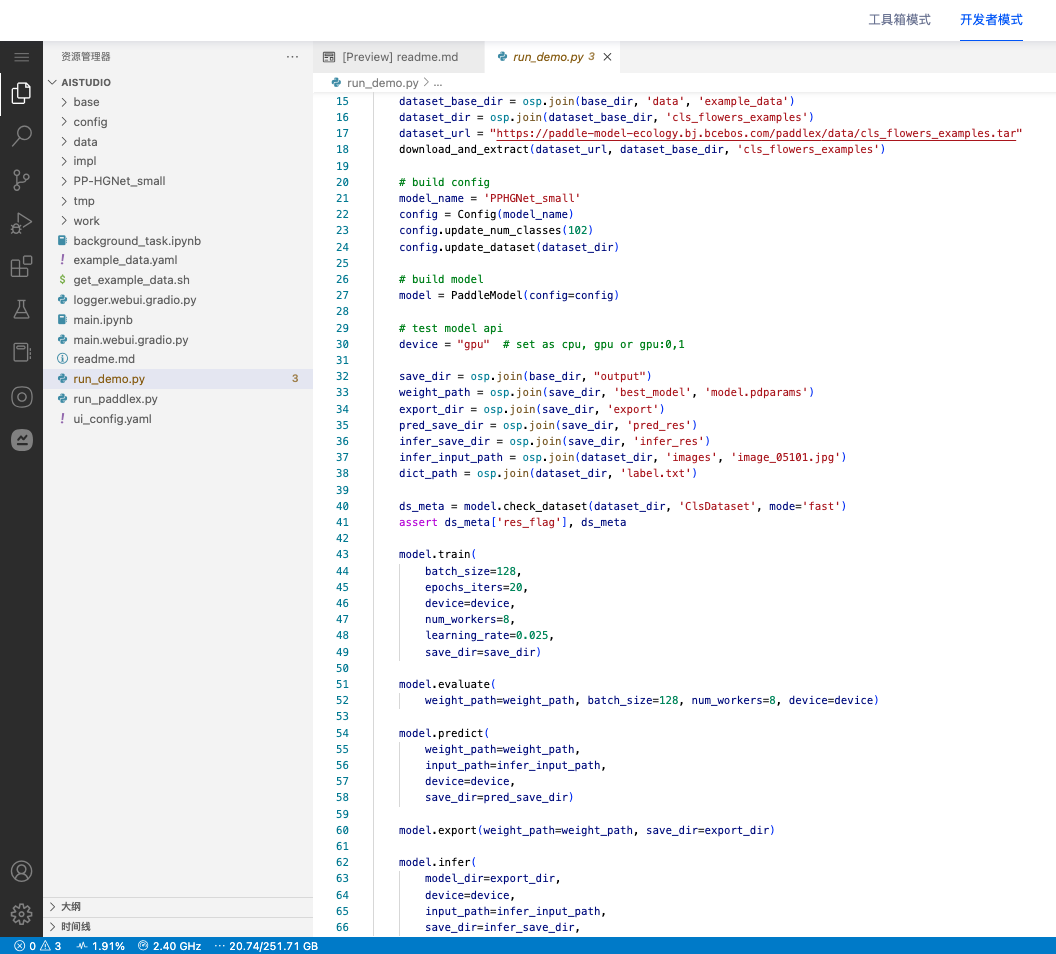Expand the 大纲 outline section

[x=71, y=907]
